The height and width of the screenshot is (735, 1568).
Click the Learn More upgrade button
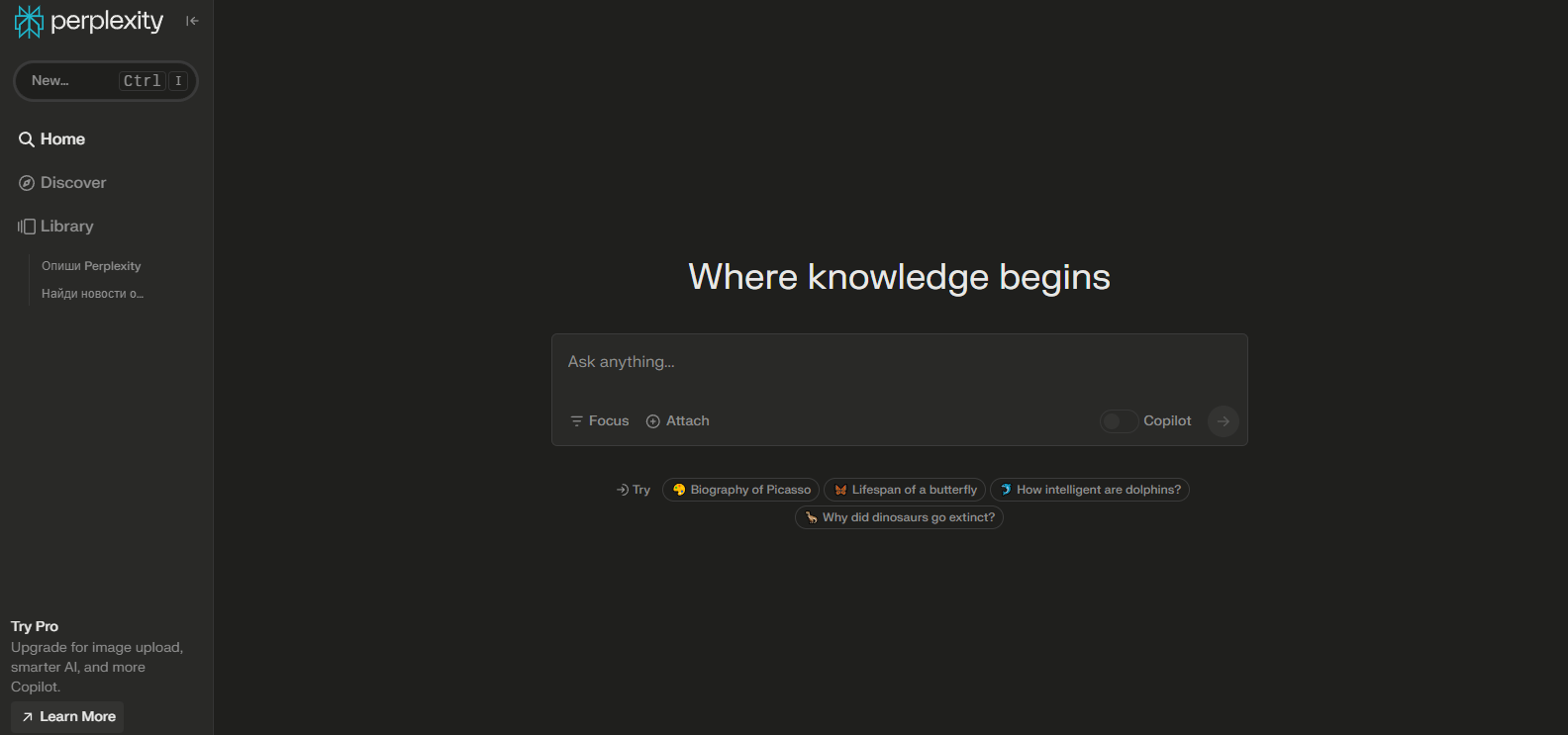tap(67, 717)
